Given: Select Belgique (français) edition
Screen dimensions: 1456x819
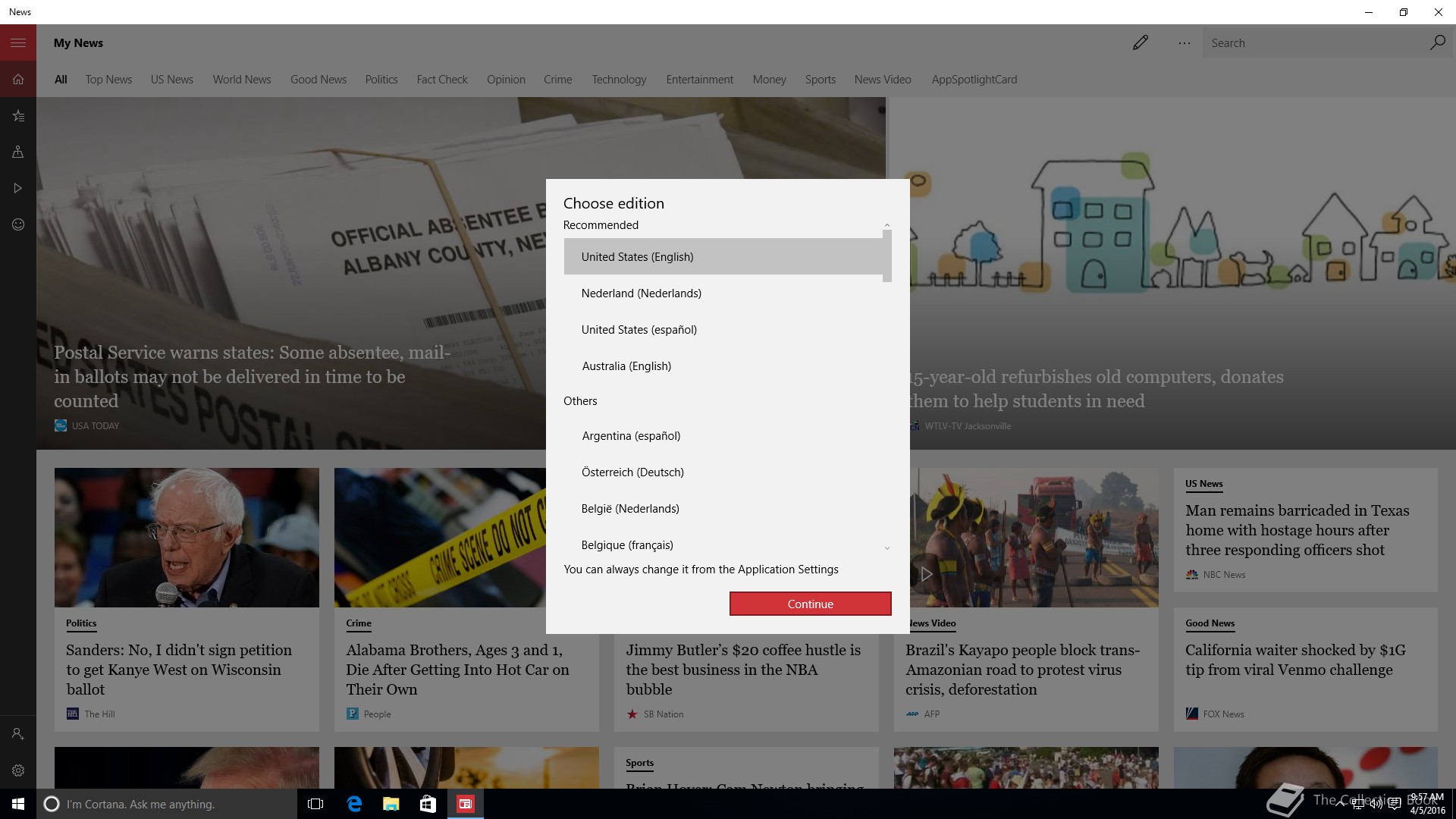Looking at the screenshot, I should pyautogui.click(x=723, y=544).
